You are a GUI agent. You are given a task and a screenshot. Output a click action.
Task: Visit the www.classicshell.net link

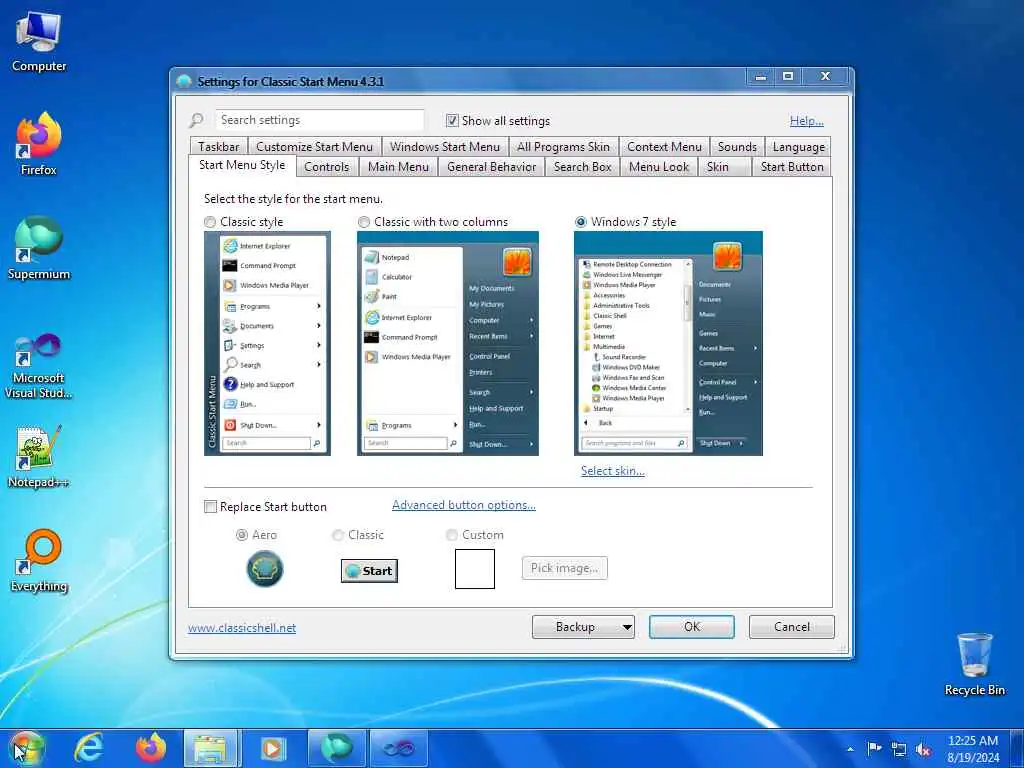[242, 628]
